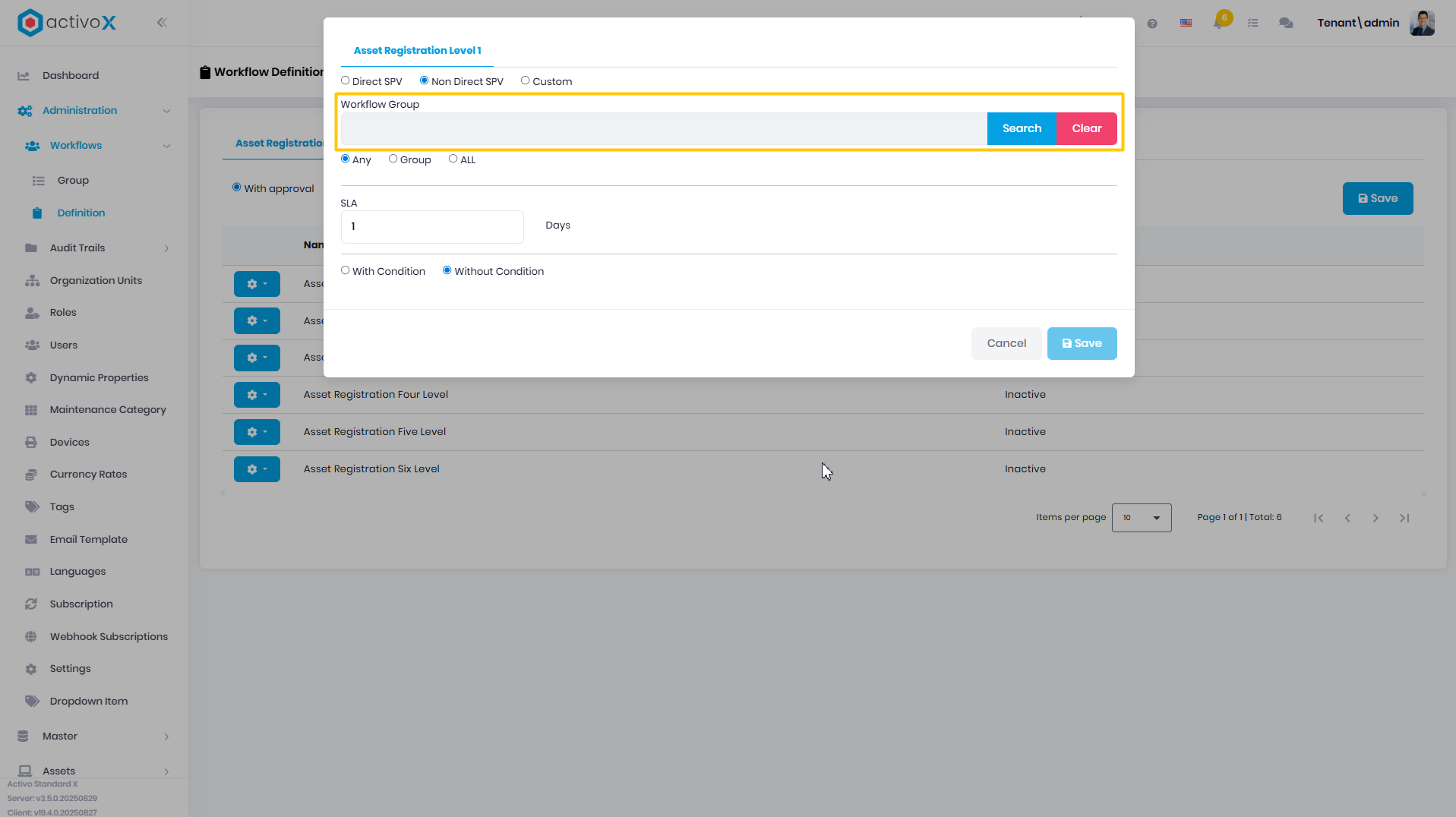The width and height of the screenshot is (1456, 817).
Task: Select the ALL approval radio
Action: pos(453,159)
